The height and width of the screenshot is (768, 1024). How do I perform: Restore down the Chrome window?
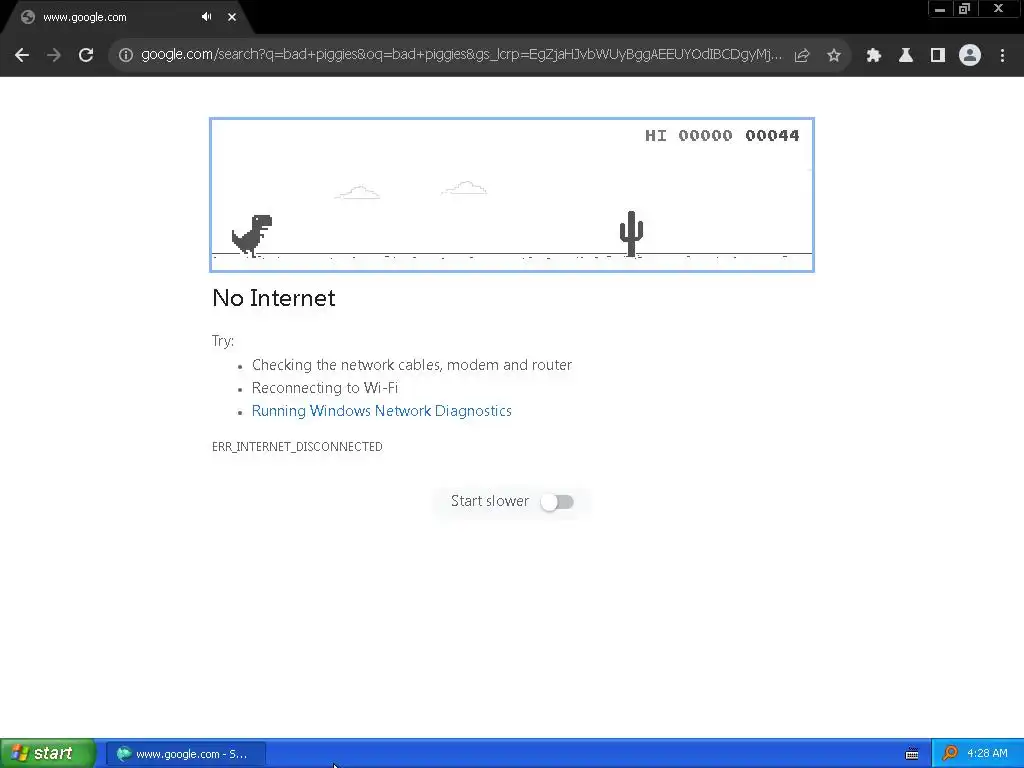[x=965, y=9]
